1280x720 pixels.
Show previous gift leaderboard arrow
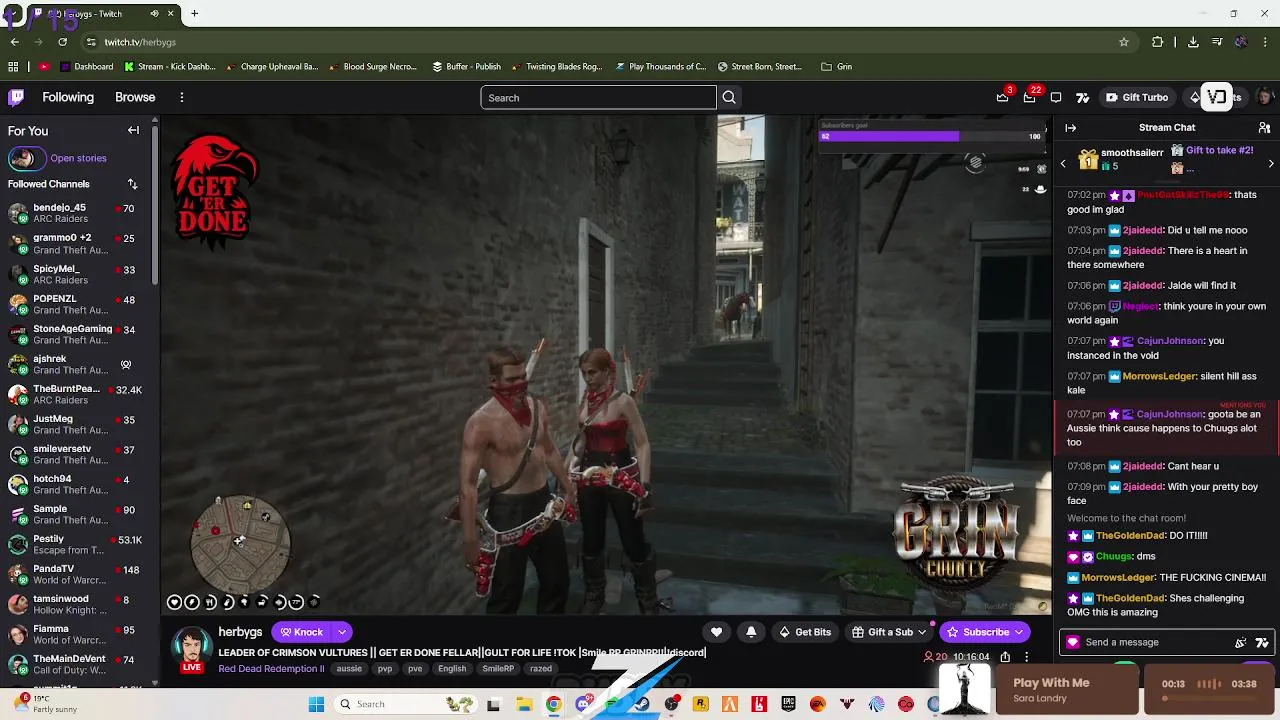(x=1063, y=163)
